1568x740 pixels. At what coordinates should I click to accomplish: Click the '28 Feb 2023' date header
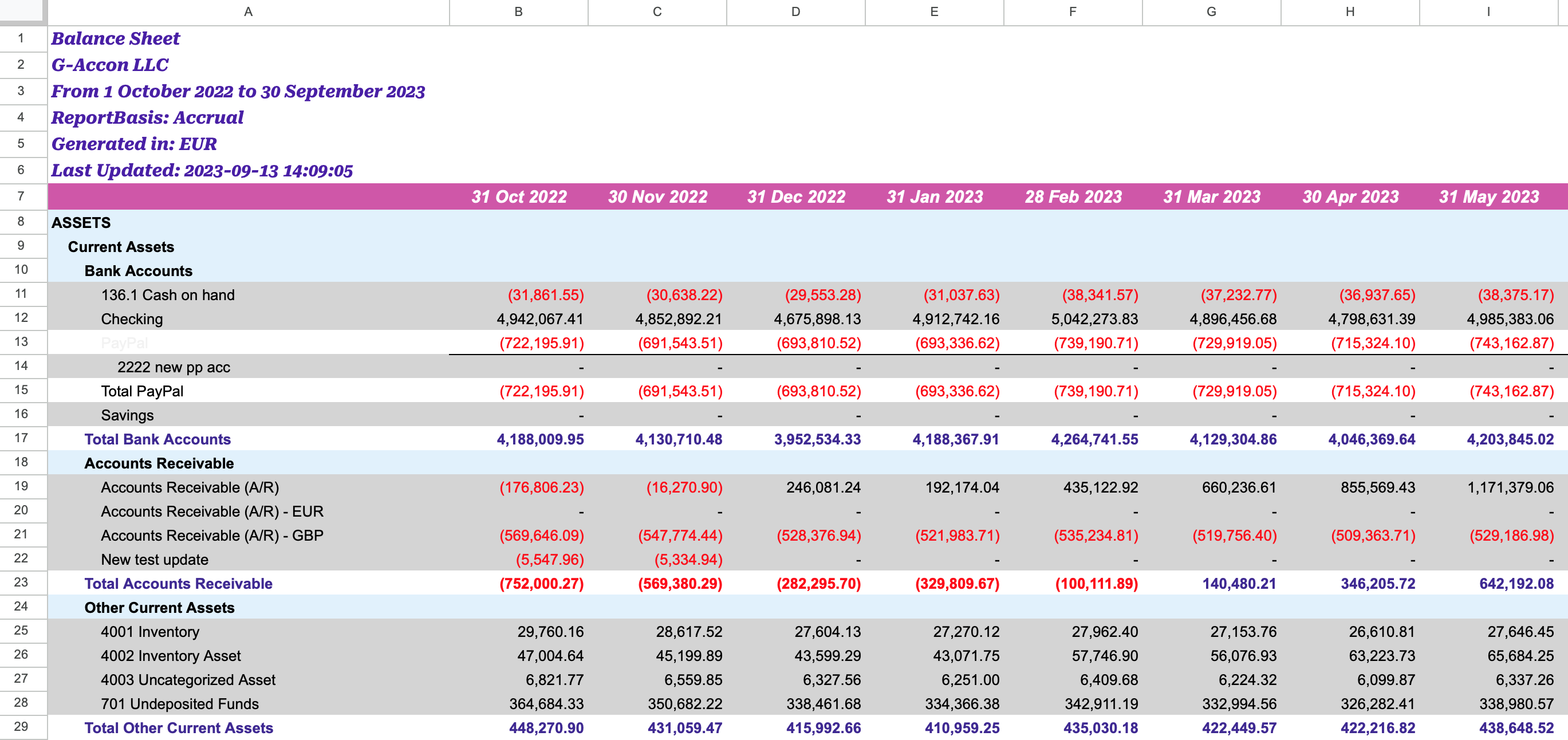1073,196
